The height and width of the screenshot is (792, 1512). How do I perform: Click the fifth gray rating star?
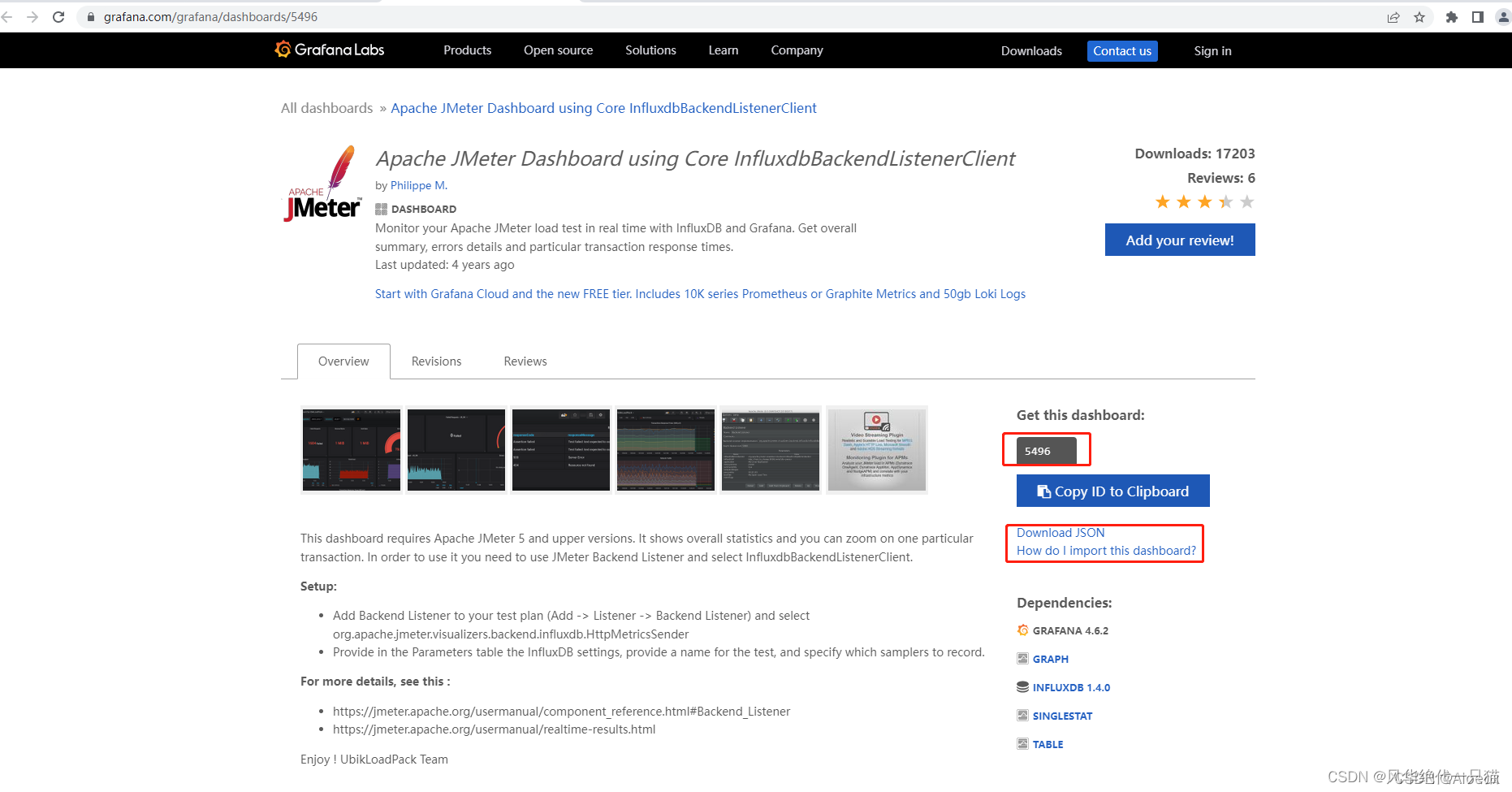[x=1247, y=201]
